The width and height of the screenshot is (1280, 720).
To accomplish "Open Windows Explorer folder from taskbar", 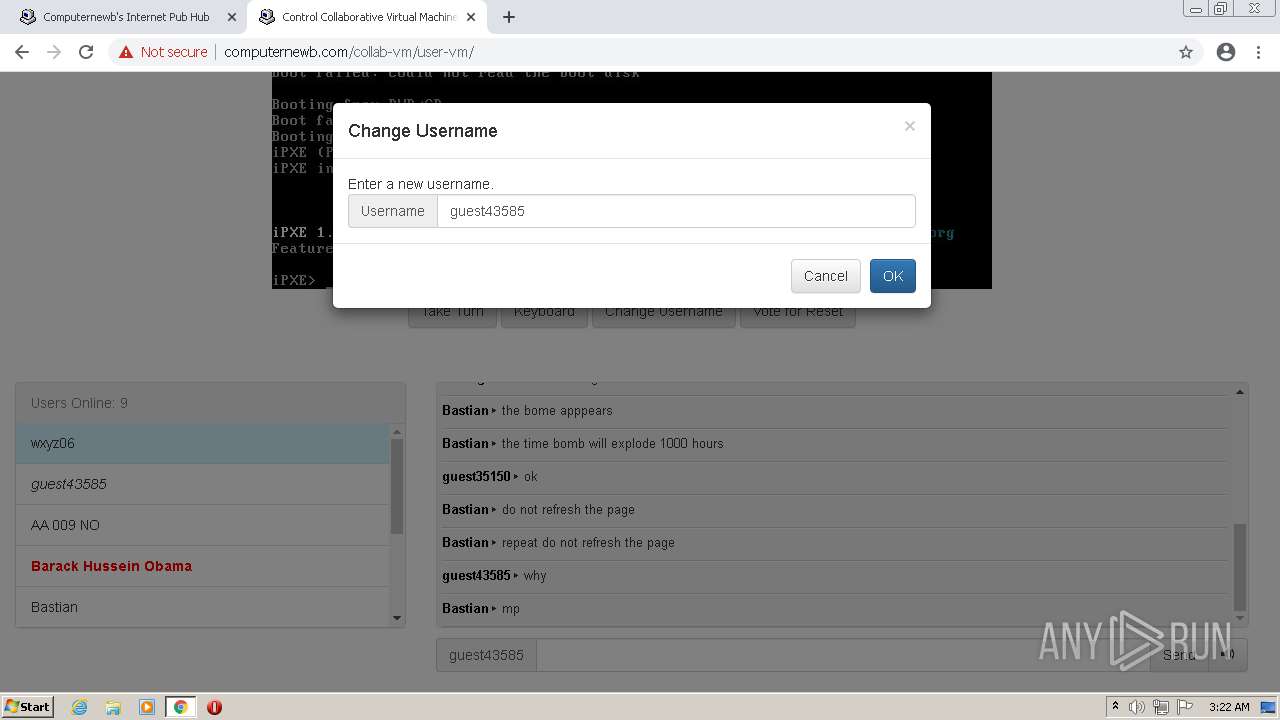I will pyautogui.click(x=113, y=707).
